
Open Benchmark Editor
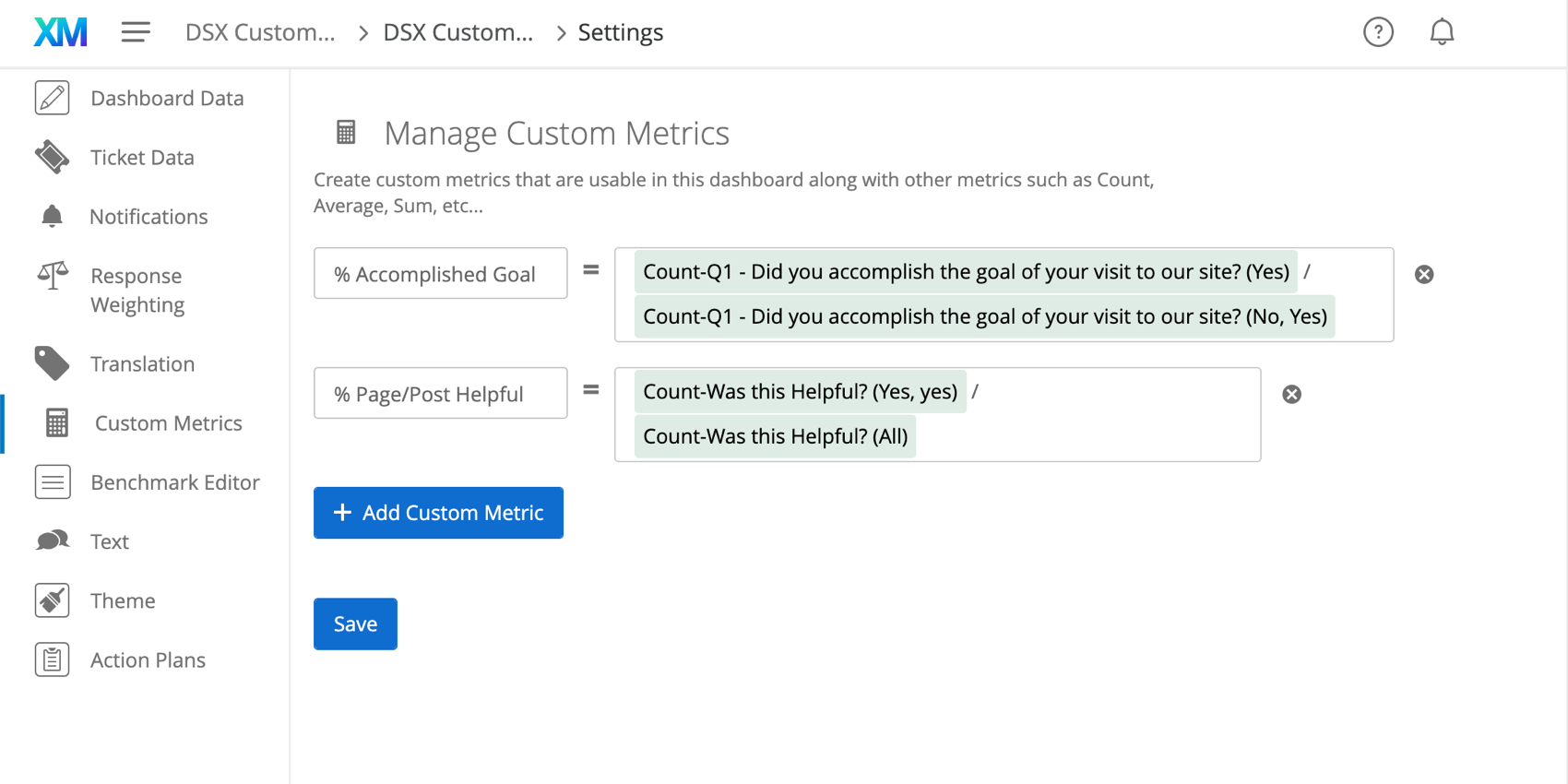pyautogui.click(x=175, y=481)
